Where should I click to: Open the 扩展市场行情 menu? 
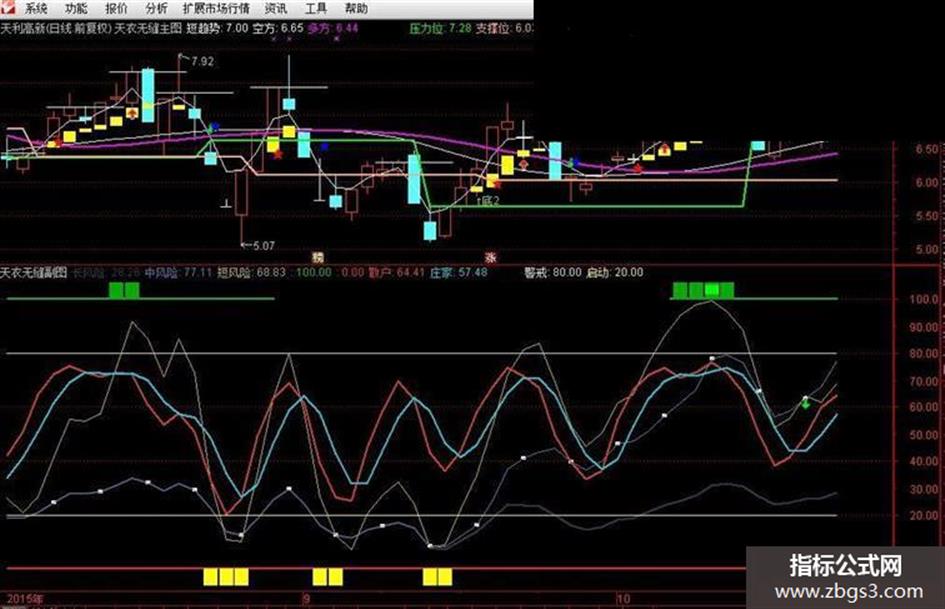(216, 8)
